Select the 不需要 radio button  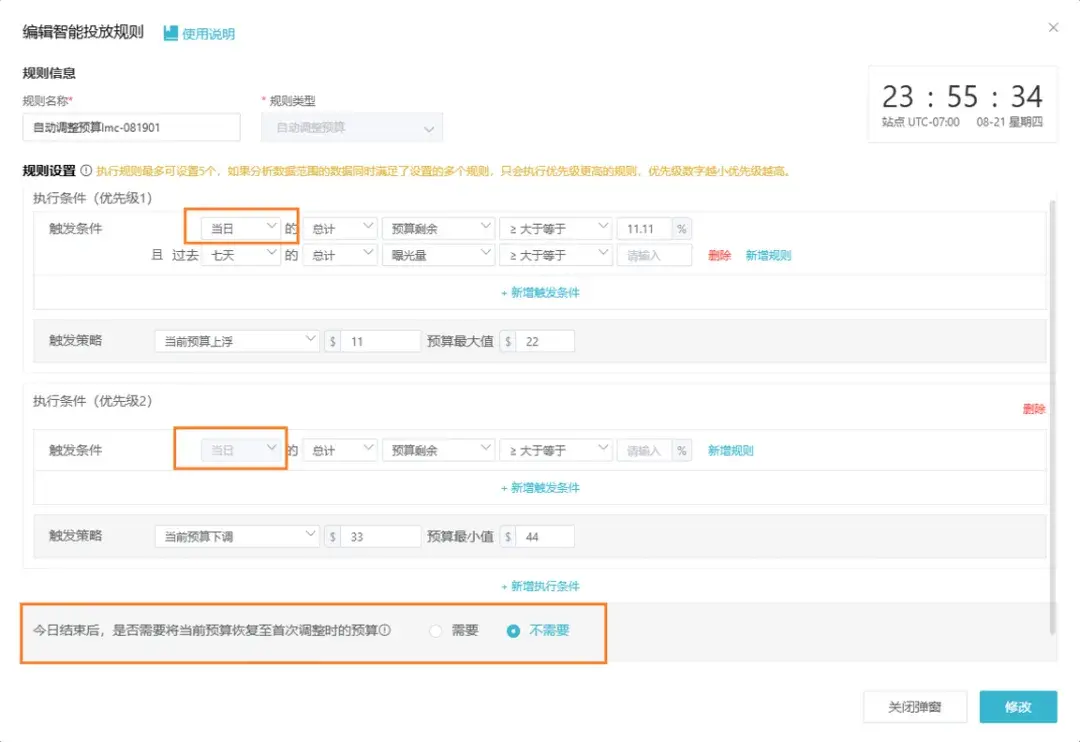513,631
